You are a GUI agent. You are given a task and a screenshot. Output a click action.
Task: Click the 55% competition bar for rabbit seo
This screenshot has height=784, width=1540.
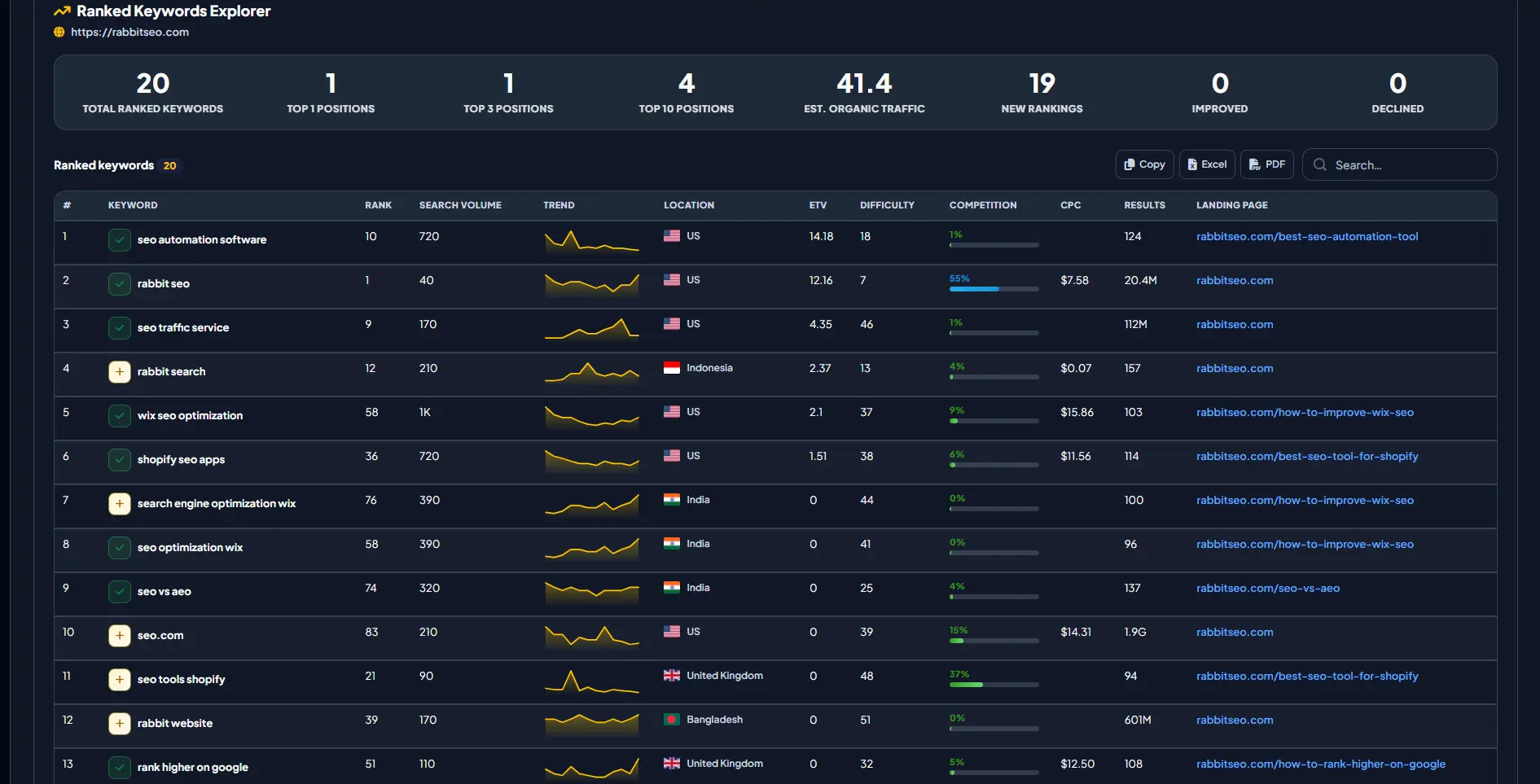point(994,289)
